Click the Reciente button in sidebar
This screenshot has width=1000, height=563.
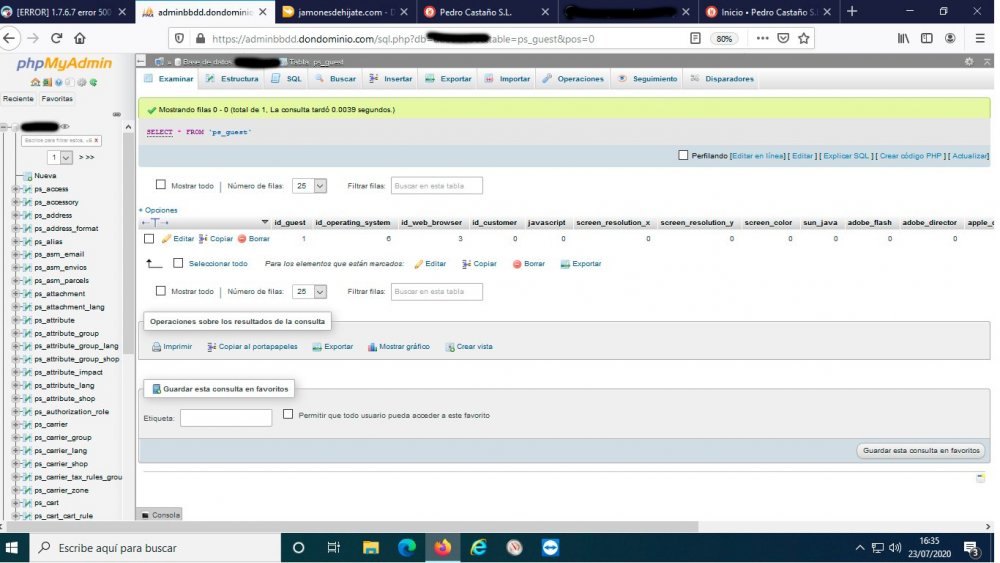18,99
